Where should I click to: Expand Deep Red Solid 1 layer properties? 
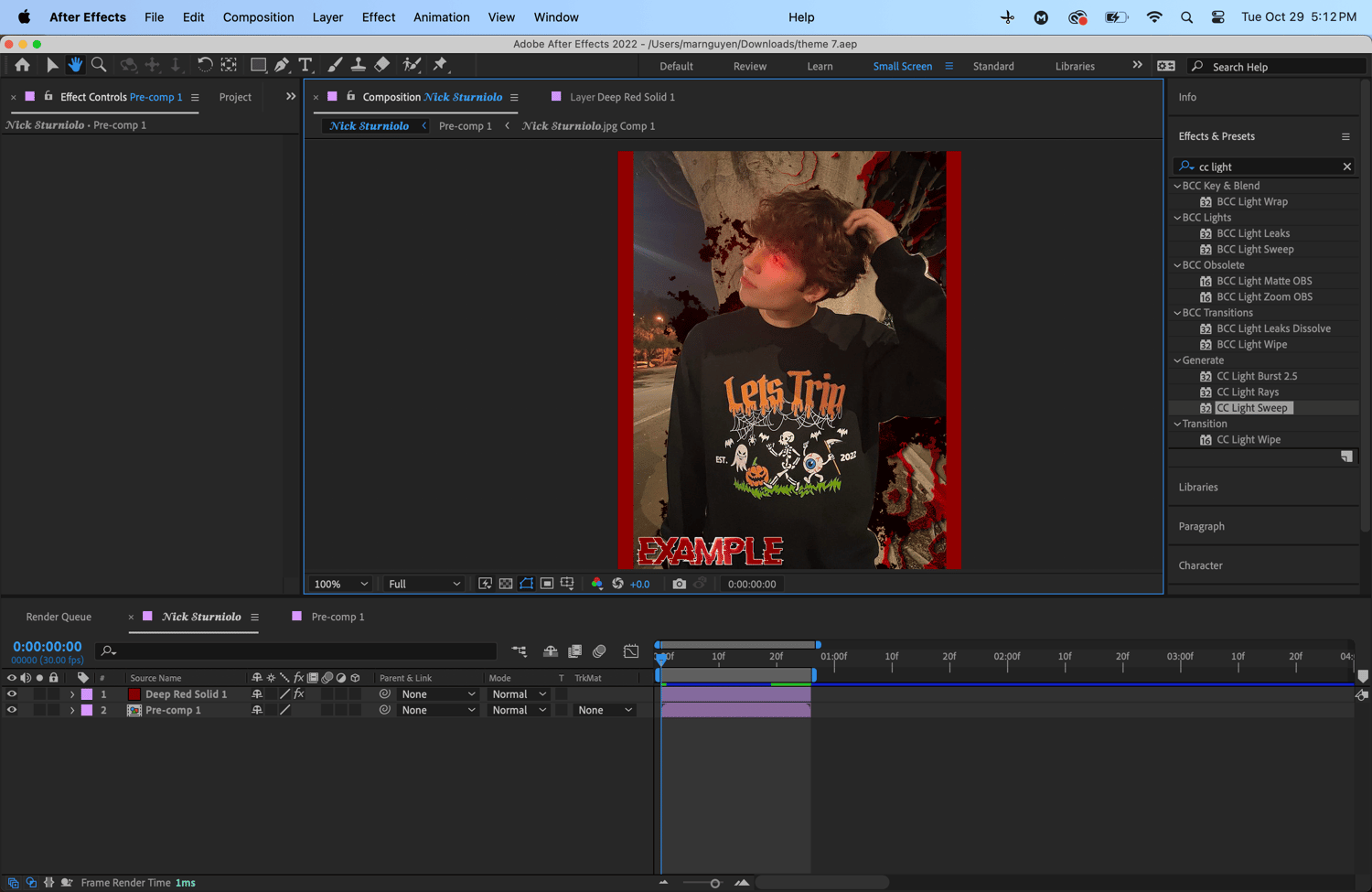point(72,694)
